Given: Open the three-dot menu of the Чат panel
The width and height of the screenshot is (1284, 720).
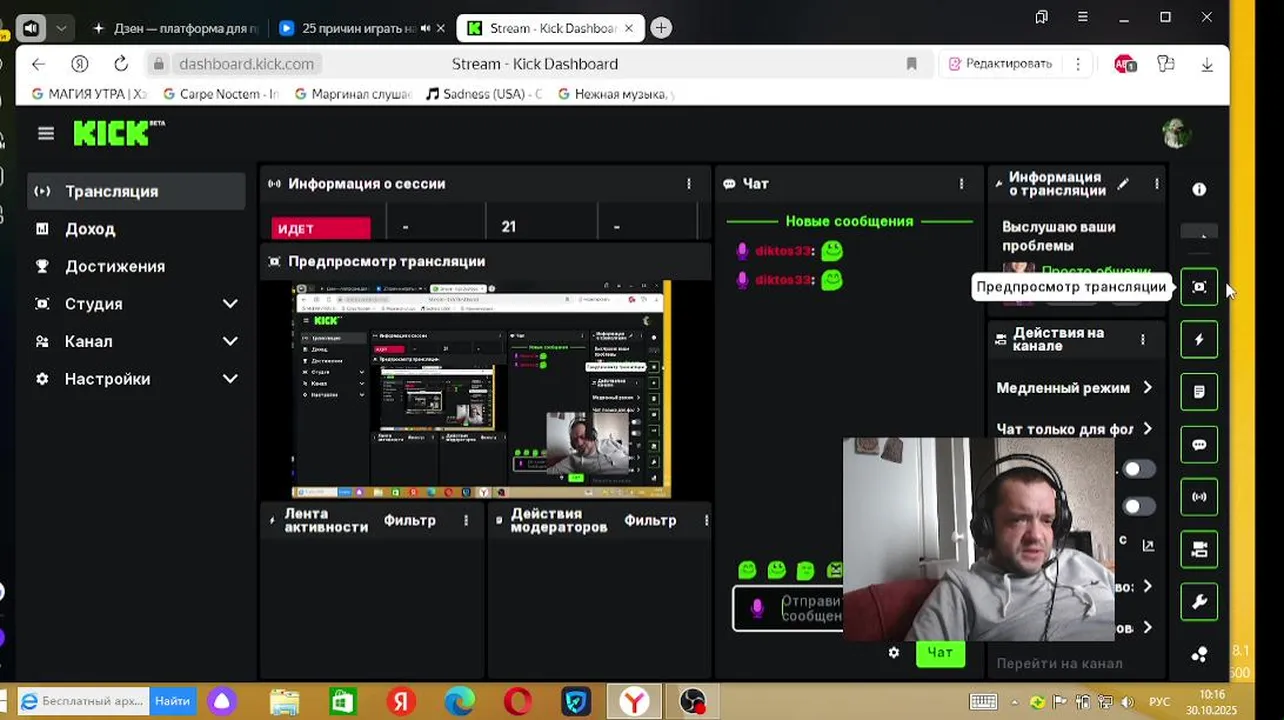Looking at the screenshot, I should [962, 184].
